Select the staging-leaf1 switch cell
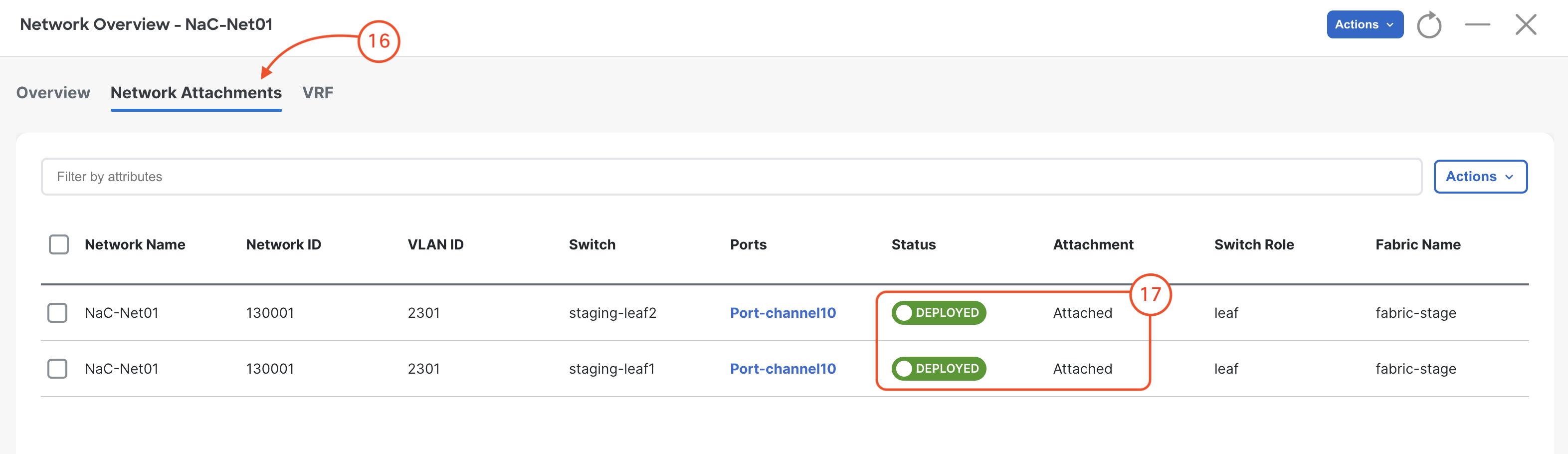The image size is (1568, 454). point(612,369)
